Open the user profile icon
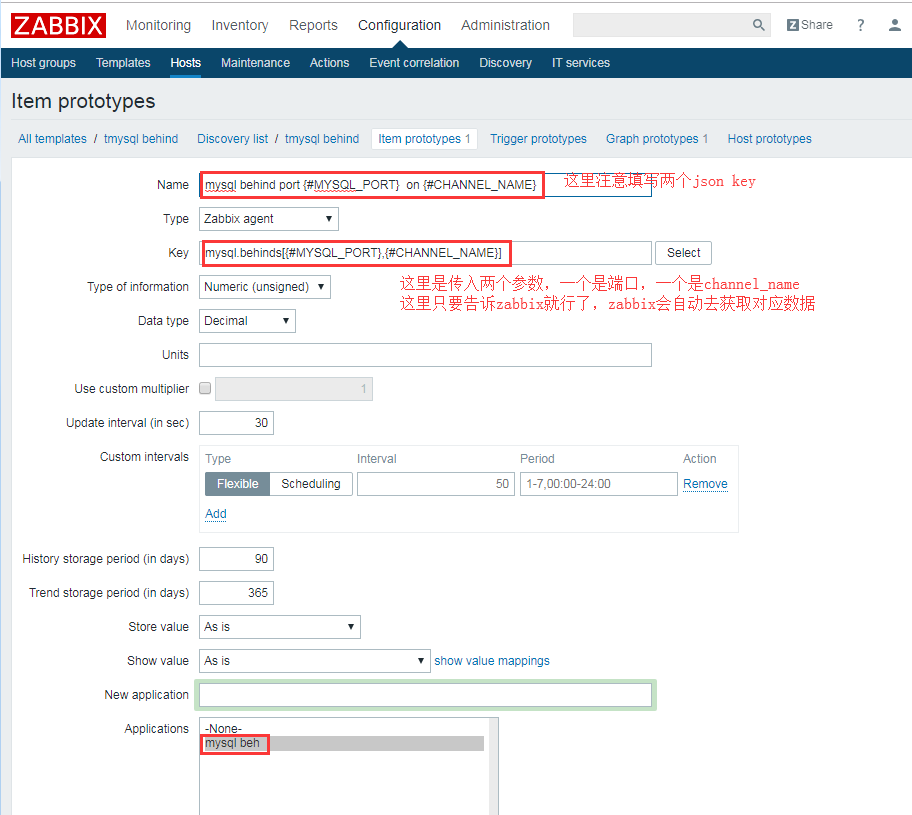Screen dimensions: 912x815 894,25
